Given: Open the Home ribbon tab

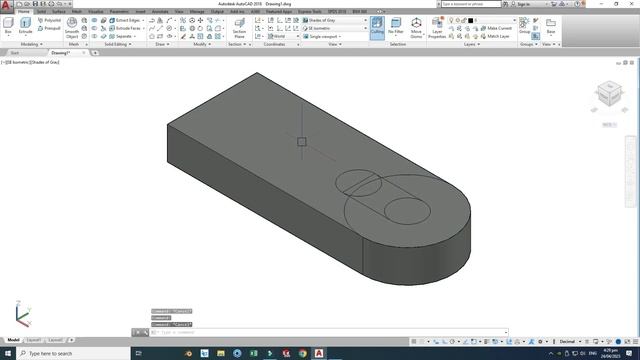Looking at the screenshot, I should (24, 11).
